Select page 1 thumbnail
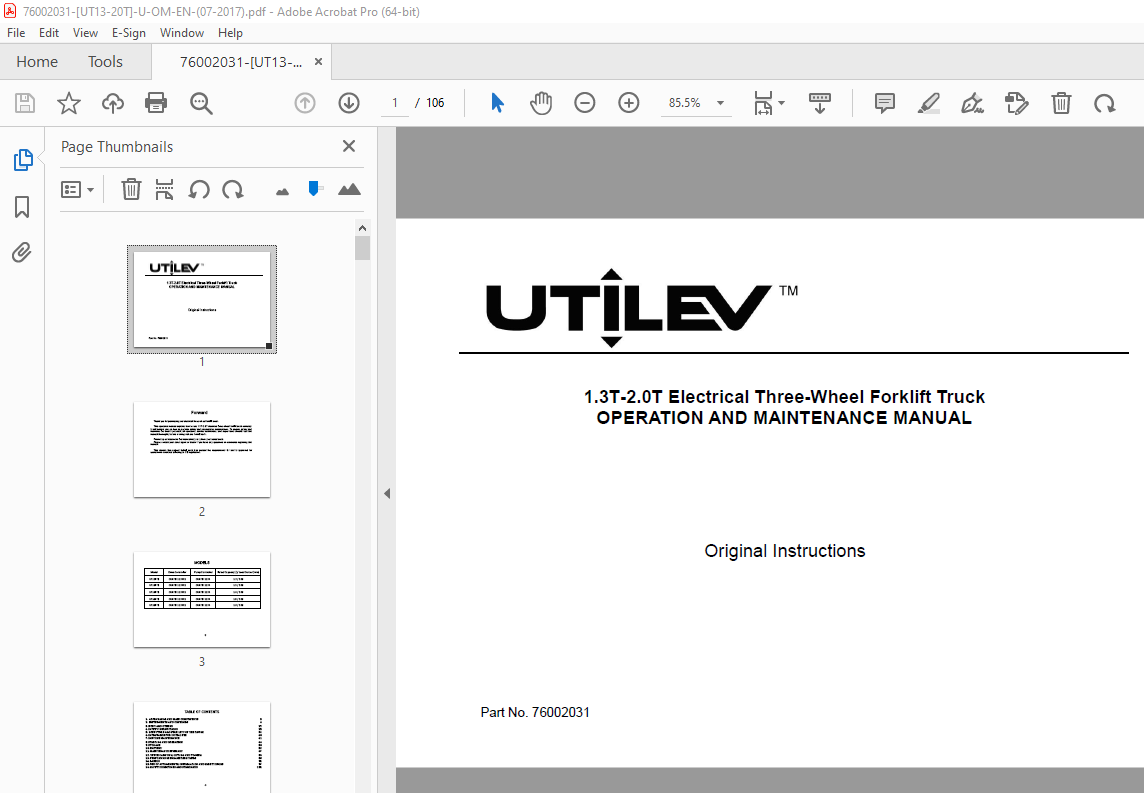Image resolution: width=1144 pixels, height=793 pixels. tap(202, 299)
